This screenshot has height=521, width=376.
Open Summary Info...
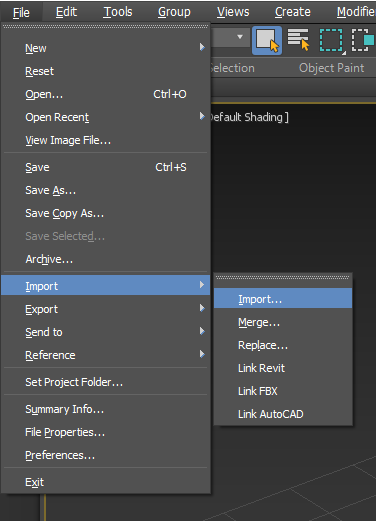click(106, 409)
